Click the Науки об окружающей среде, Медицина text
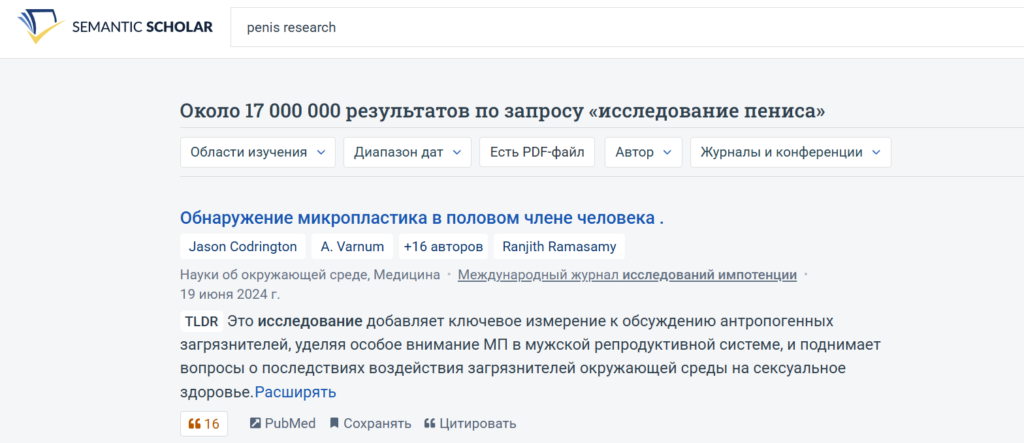The width and height of the screenshot is (1024, 443). [310, 275]
